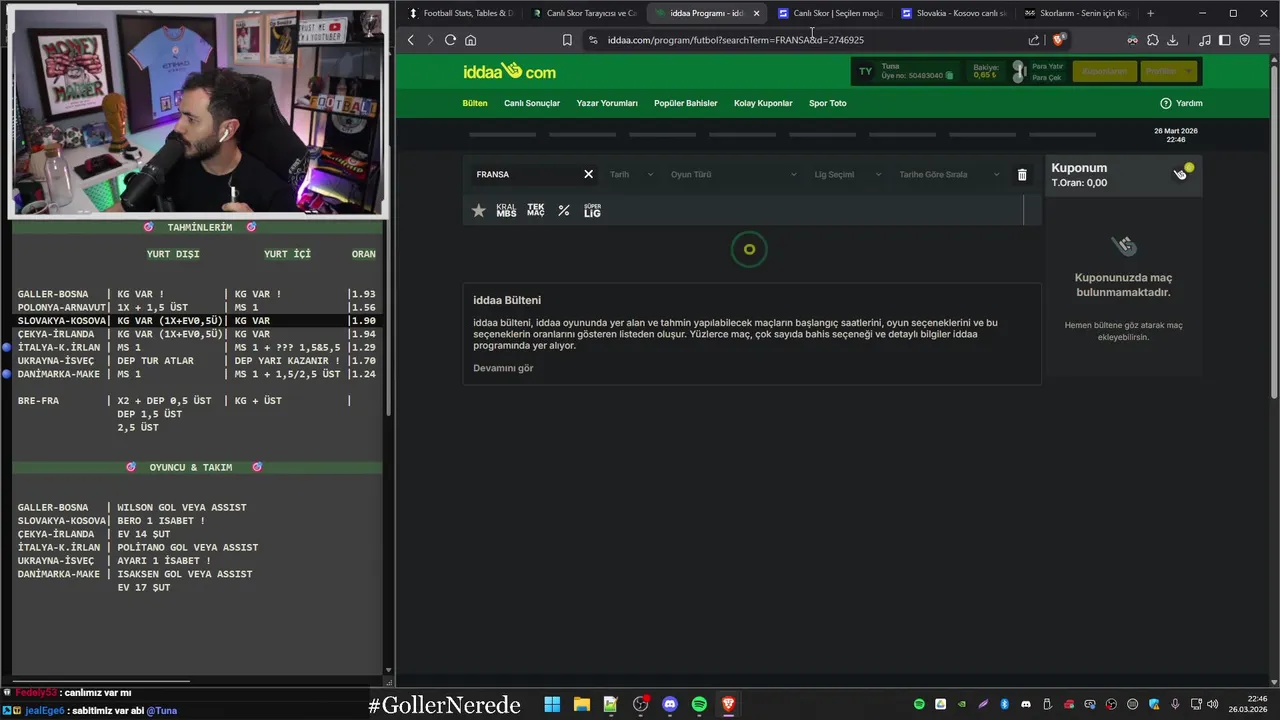Open the music note playlist icon

click(1204, 40)
